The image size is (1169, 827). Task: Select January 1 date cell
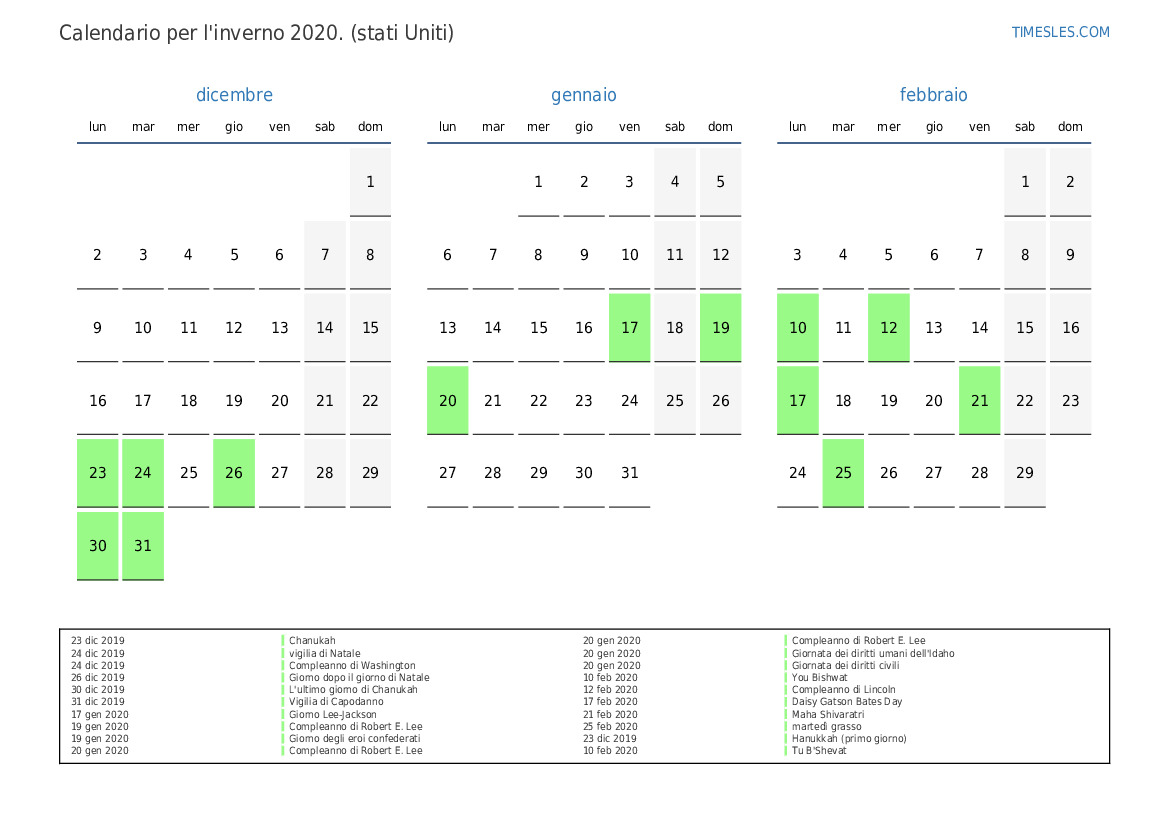[538, 182]
